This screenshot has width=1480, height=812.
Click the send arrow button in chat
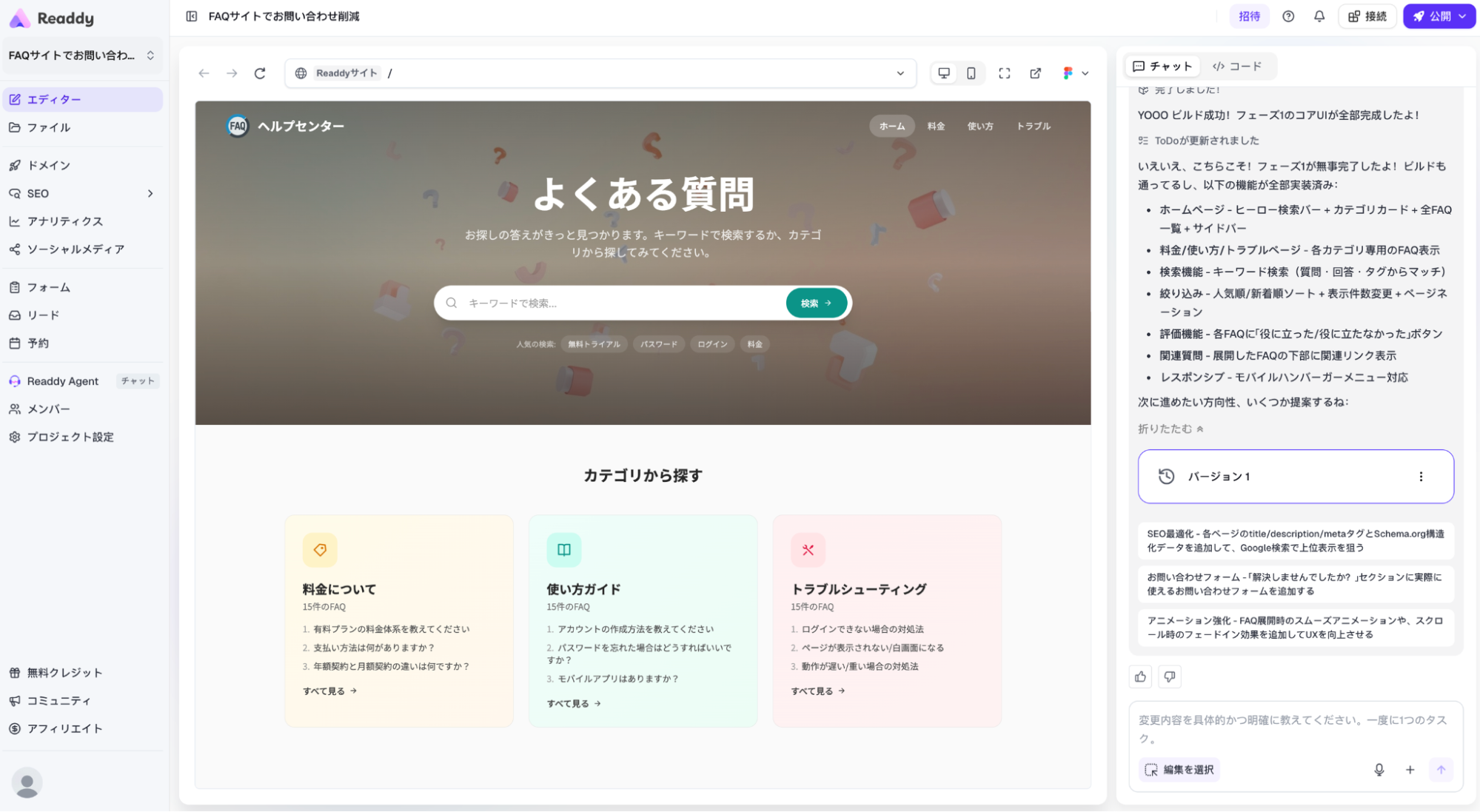1441,770
